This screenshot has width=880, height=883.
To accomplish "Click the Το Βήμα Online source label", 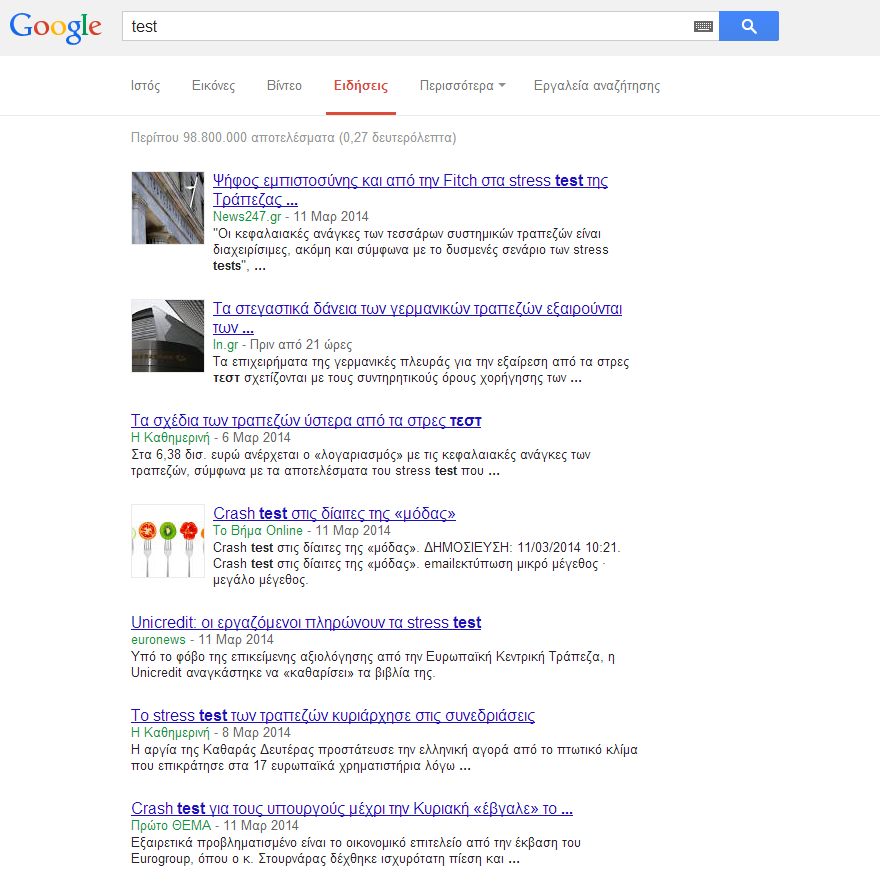I will (x=258, y=530).
